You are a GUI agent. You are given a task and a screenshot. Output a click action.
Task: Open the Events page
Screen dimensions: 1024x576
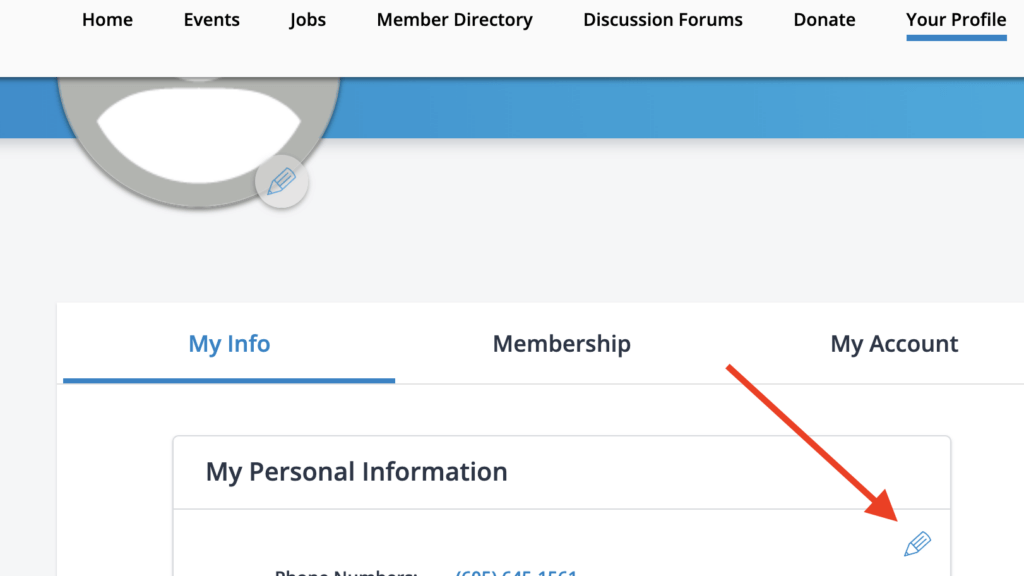click(211, 19)
